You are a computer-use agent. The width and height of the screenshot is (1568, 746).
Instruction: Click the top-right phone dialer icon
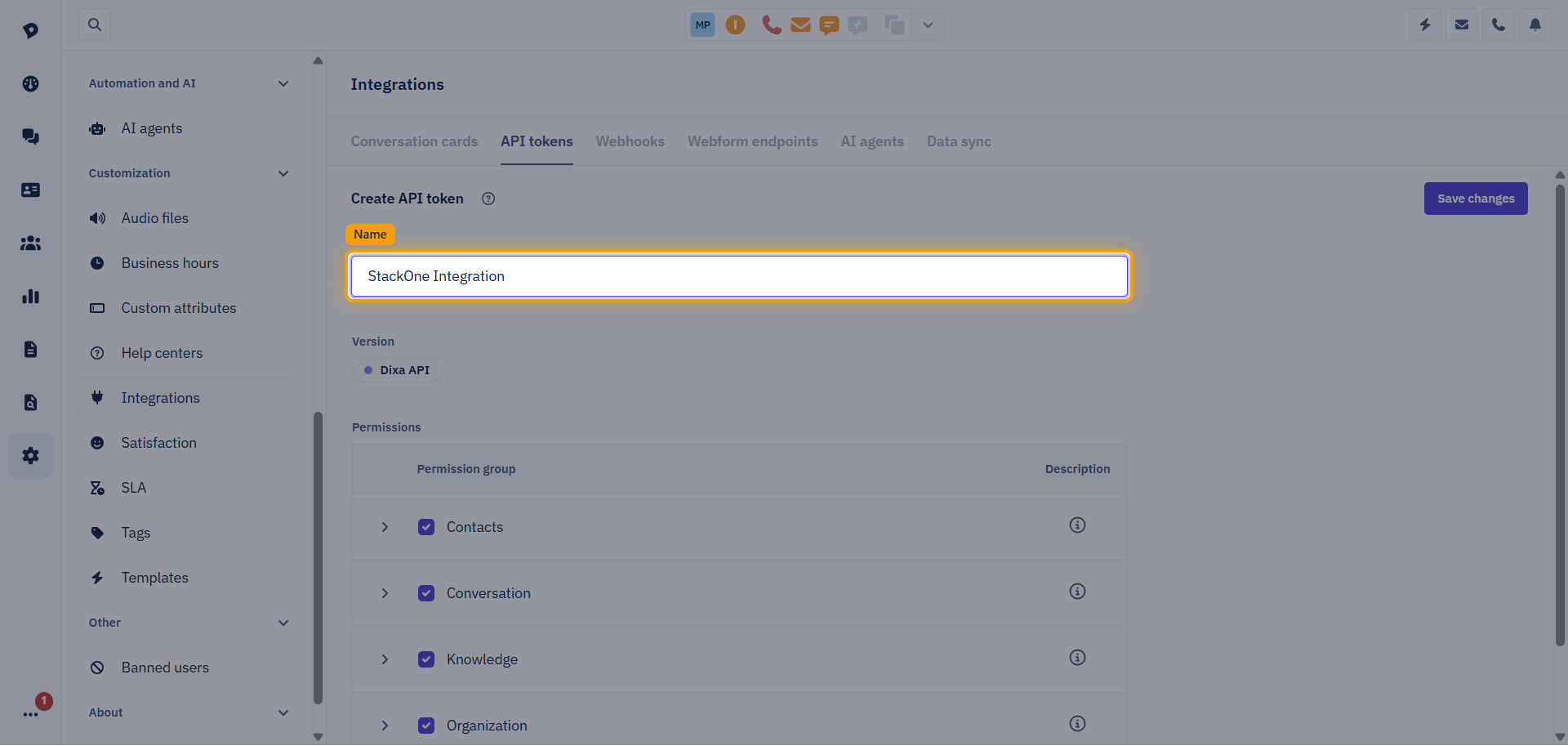pos(1499,25)
